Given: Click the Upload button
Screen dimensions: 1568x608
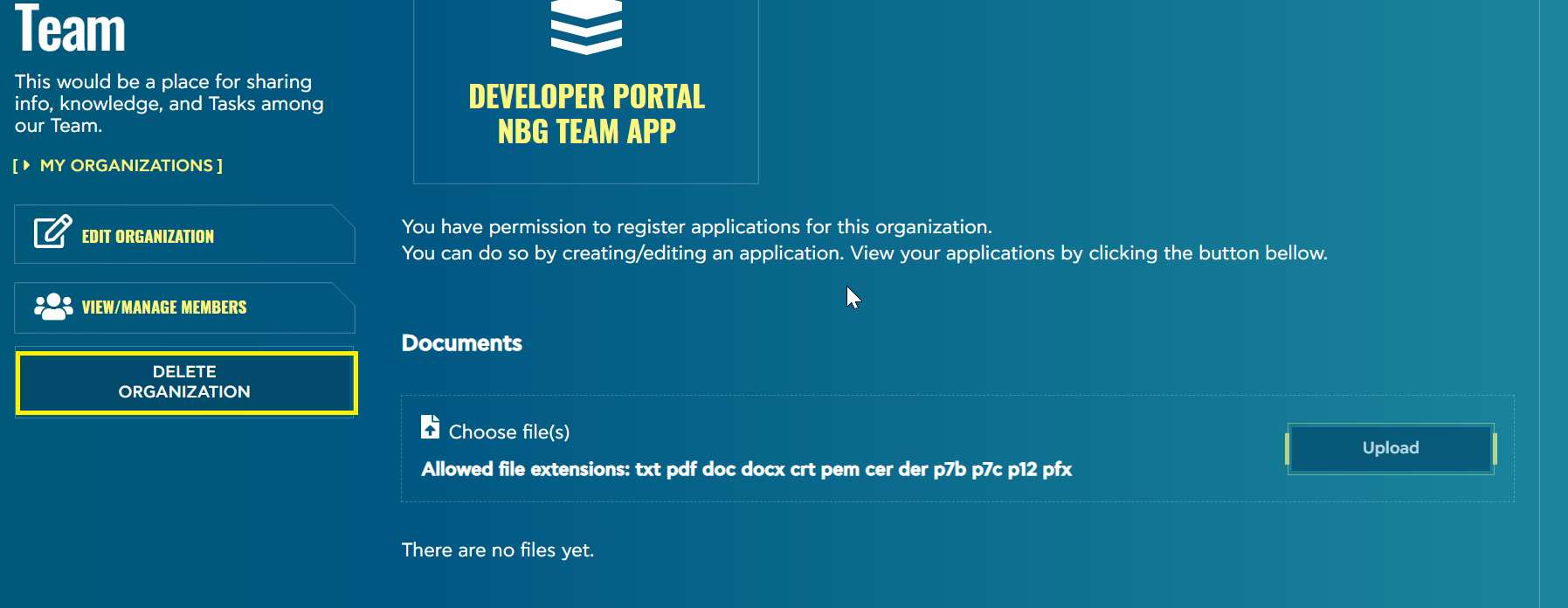Looking at the screenshot, I should pyautogui.click(x=1390, y=448).
